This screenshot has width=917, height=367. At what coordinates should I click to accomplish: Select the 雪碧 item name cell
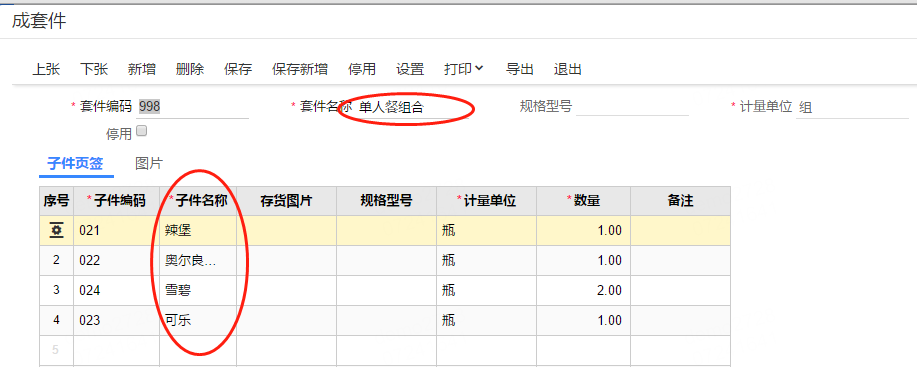(198, 290)
